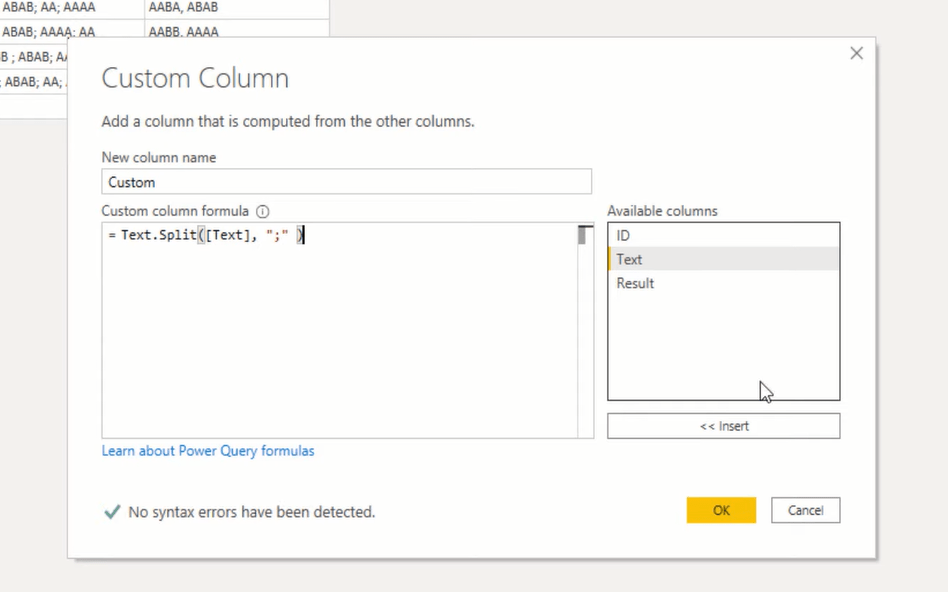Select Result in Available columns
The width and height of the screenshot is (948, 592).
[x=723, y=283]
